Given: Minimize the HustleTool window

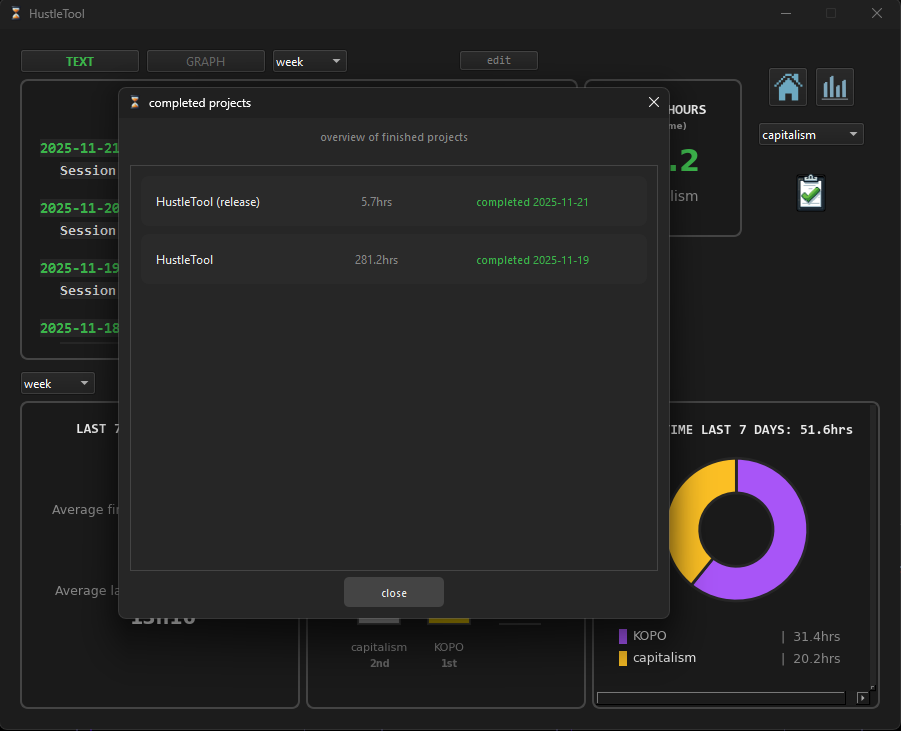Looking at the screenshot, I should click(786, 13).
